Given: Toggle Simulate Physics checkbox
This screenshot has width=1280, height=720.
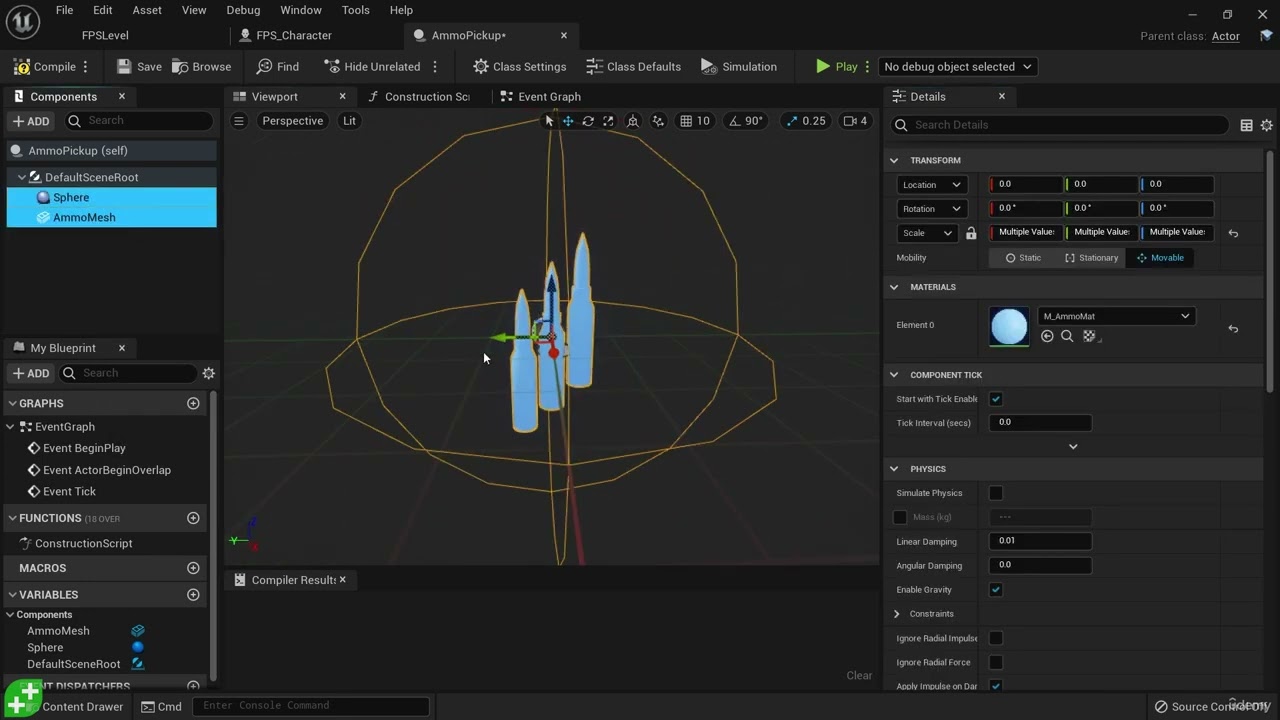Looking at the screenshot, I should [996, 493].
